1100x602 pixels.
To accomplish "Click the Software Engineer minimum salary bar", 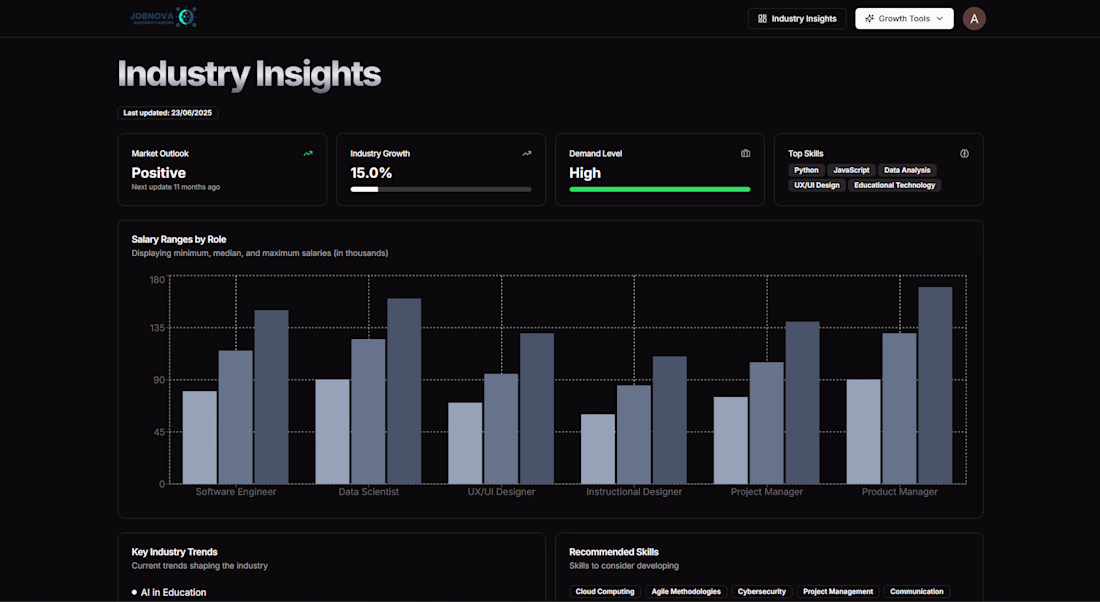I will point(200,438).
